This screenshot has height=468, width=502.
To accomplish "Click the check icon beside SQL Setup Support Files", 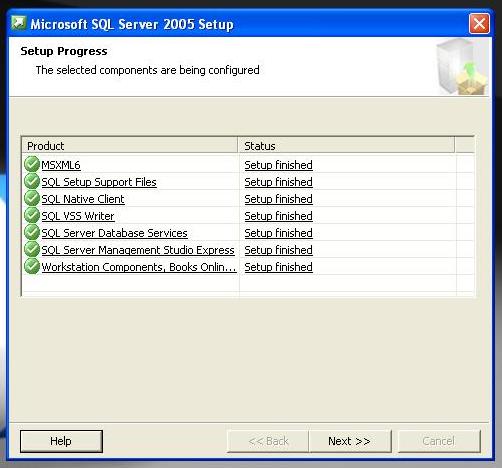I will (32, 181).
